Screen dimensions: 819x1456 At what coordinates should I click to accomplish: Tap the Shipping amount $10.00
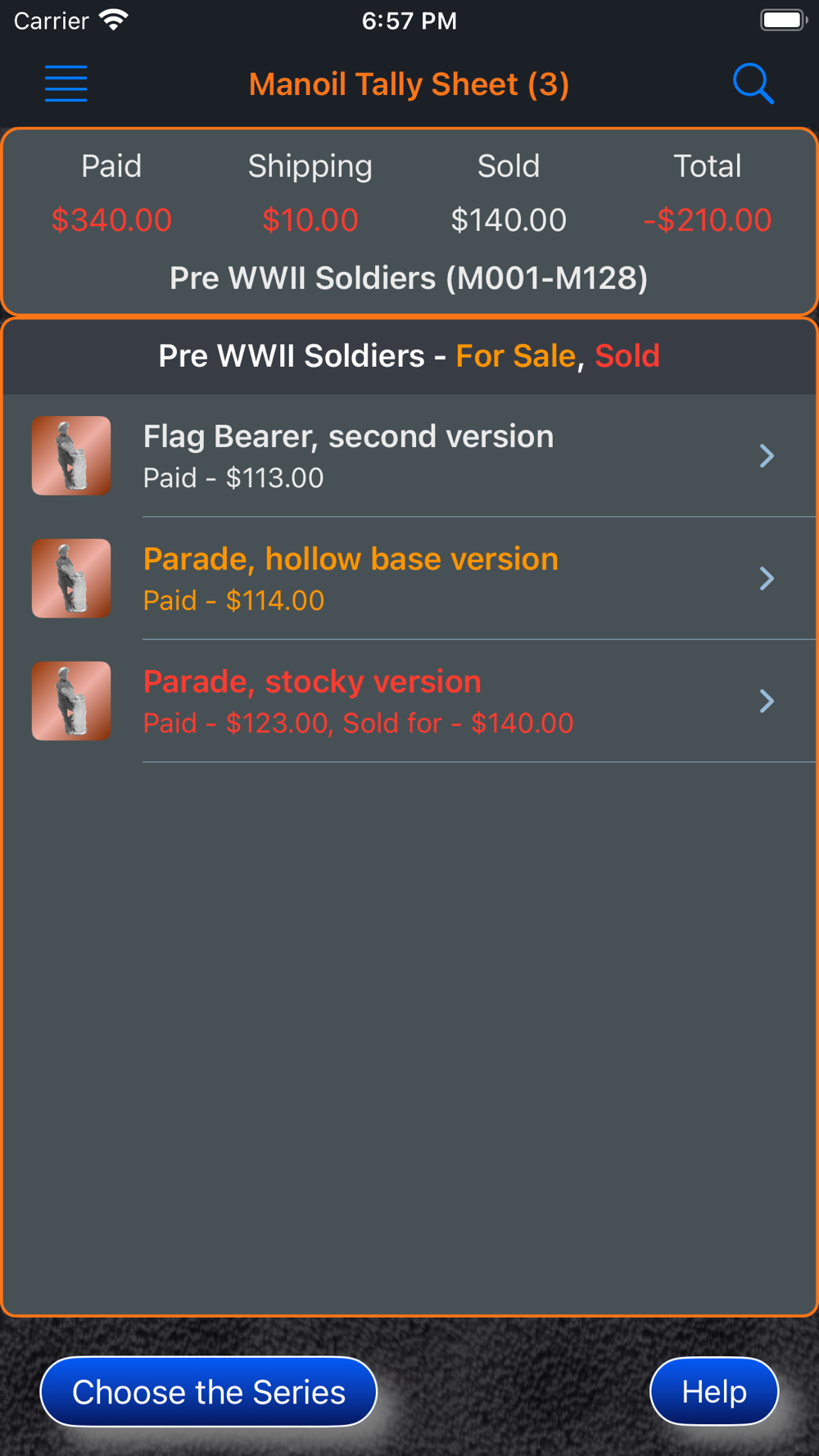310,219
